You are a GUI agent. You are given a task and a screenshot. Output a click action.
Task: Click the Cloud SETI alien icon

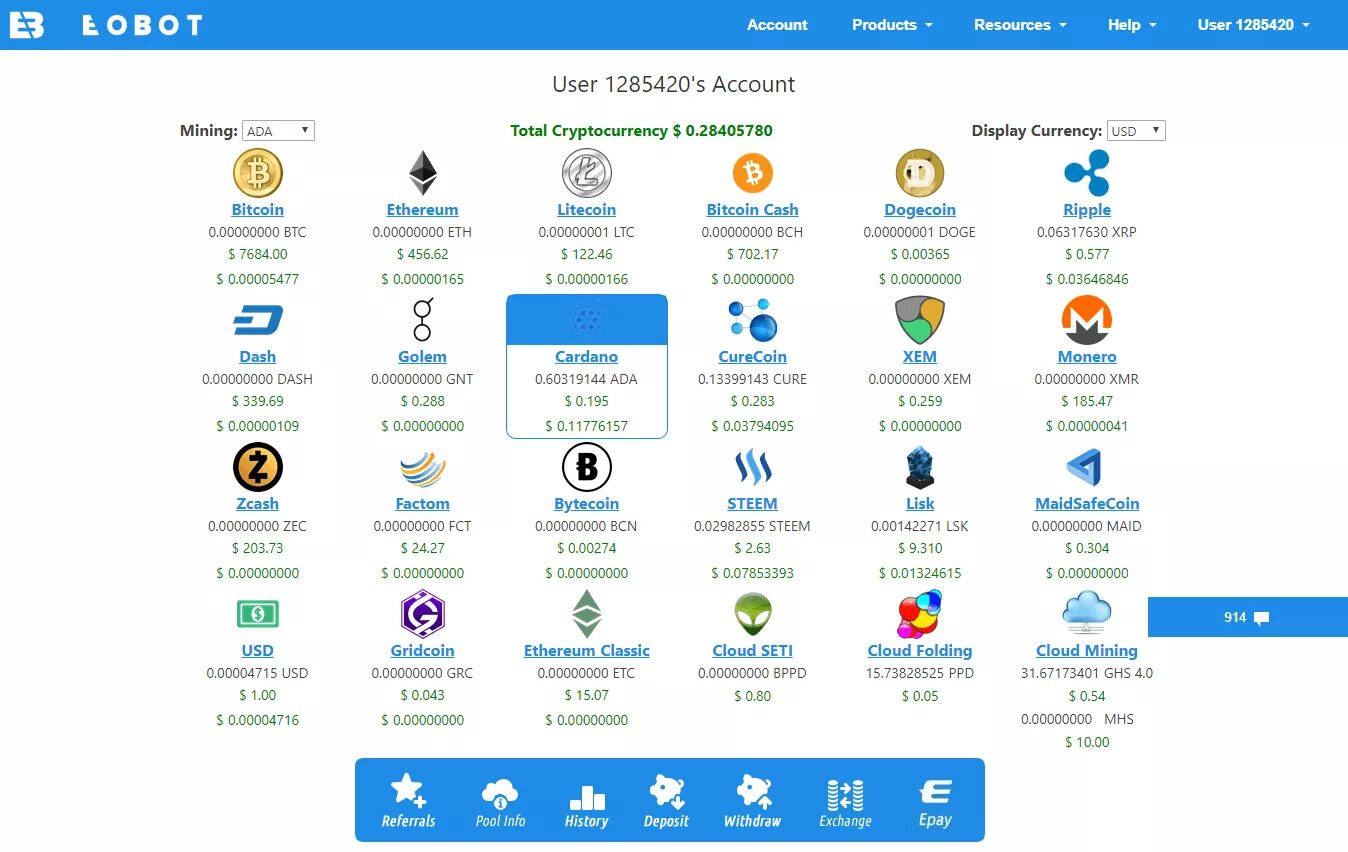(x=753, y=614)
